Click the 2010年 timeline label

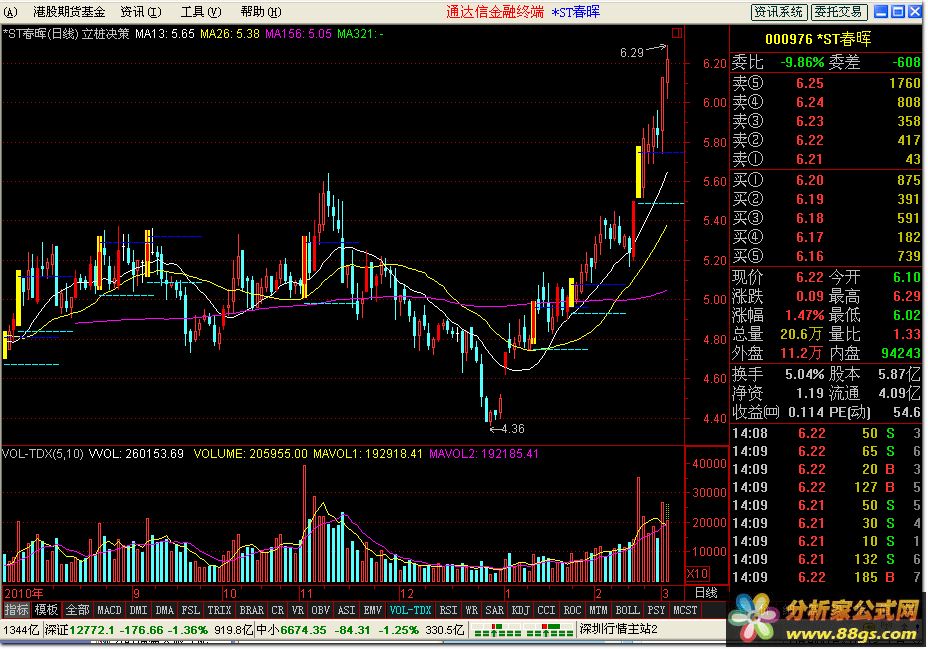click(24, 593)
